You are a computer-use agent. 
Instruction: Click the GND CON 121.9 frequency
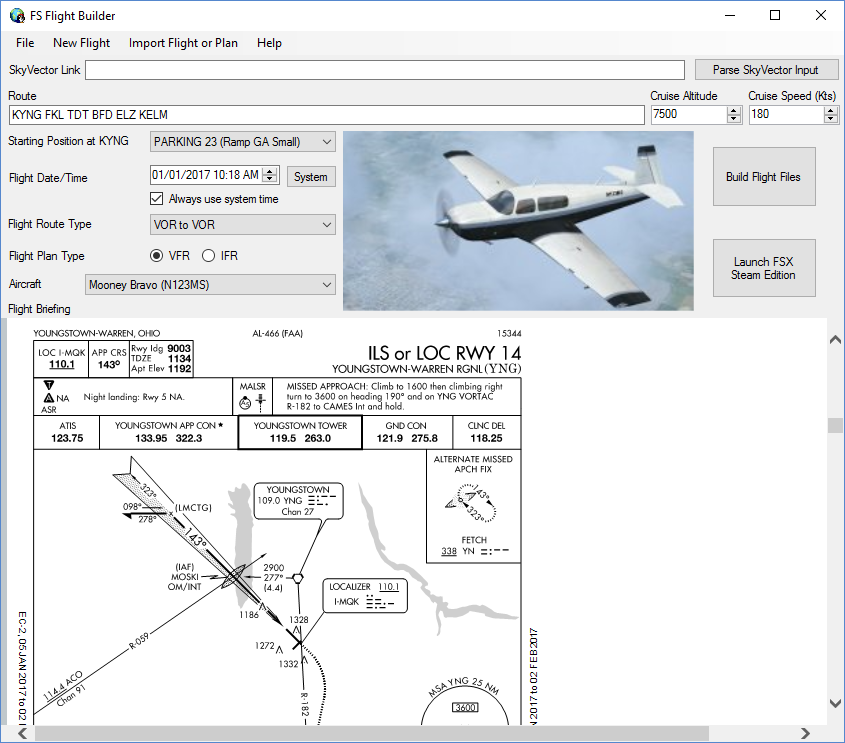point(407,432)
